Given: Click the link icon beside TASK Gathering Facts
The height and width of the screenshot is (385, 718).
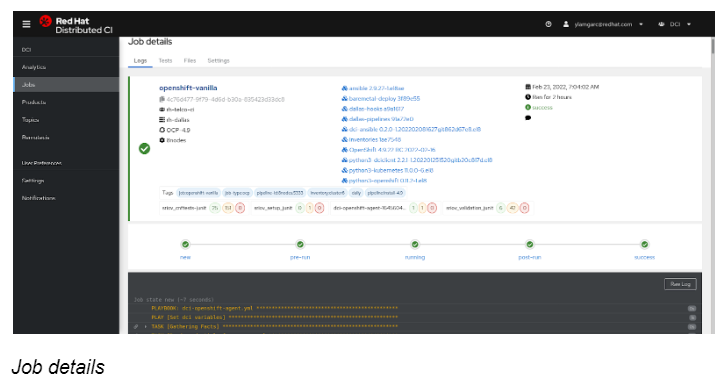Looking at the screenshot, I should coord(136,327).
